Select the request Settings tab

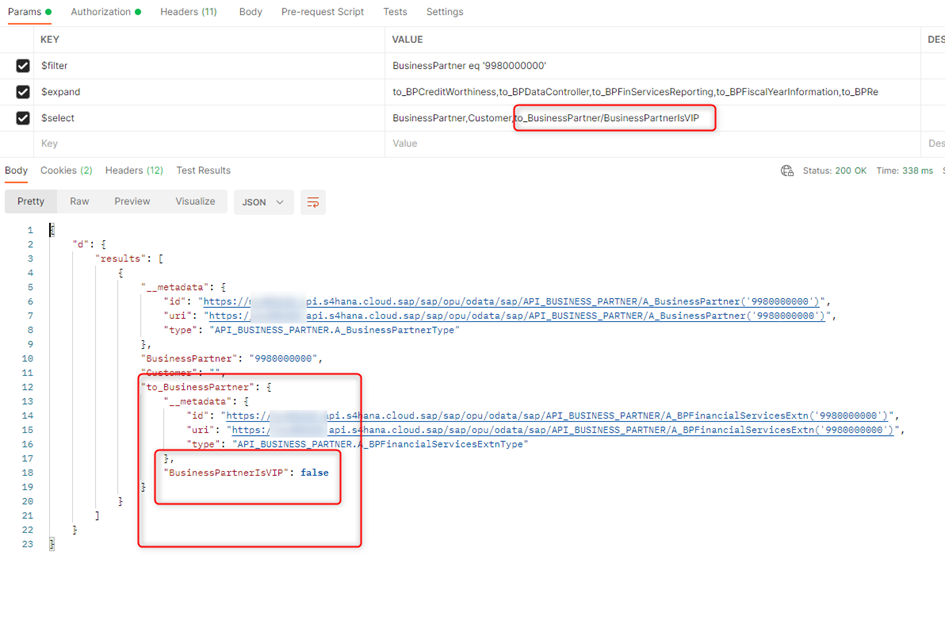point(444,12)
